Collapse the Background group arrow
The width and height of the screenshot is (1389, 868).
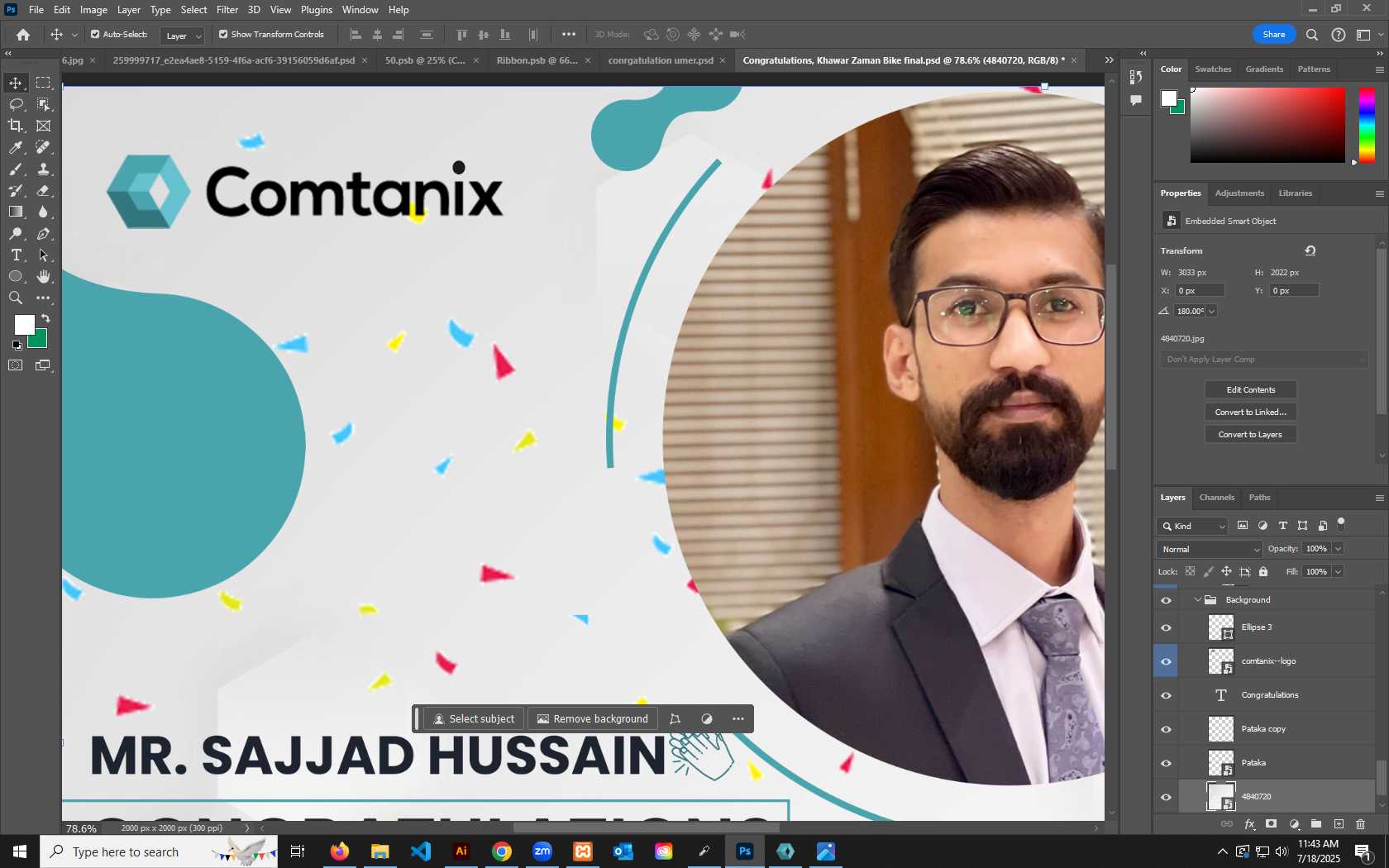[x=1197, y=600]
